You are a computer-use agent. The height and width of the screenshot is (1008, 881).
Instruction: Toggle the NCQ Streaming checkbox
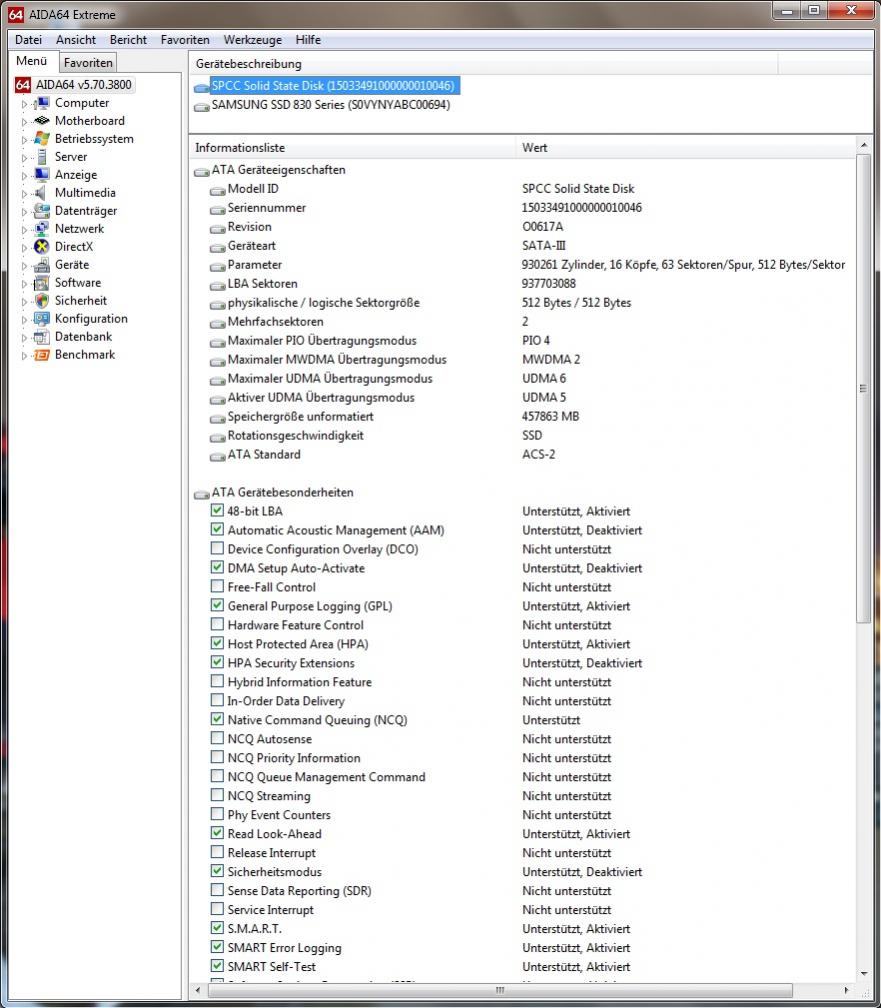tap(217, 795)
